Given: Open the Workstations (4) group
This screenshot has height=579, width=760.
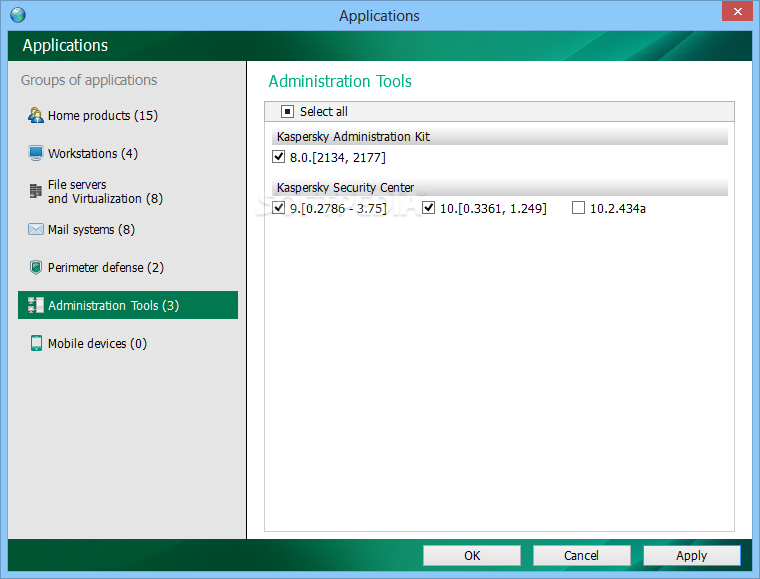Looking at the screenshot, I should (x=127, y=153).
